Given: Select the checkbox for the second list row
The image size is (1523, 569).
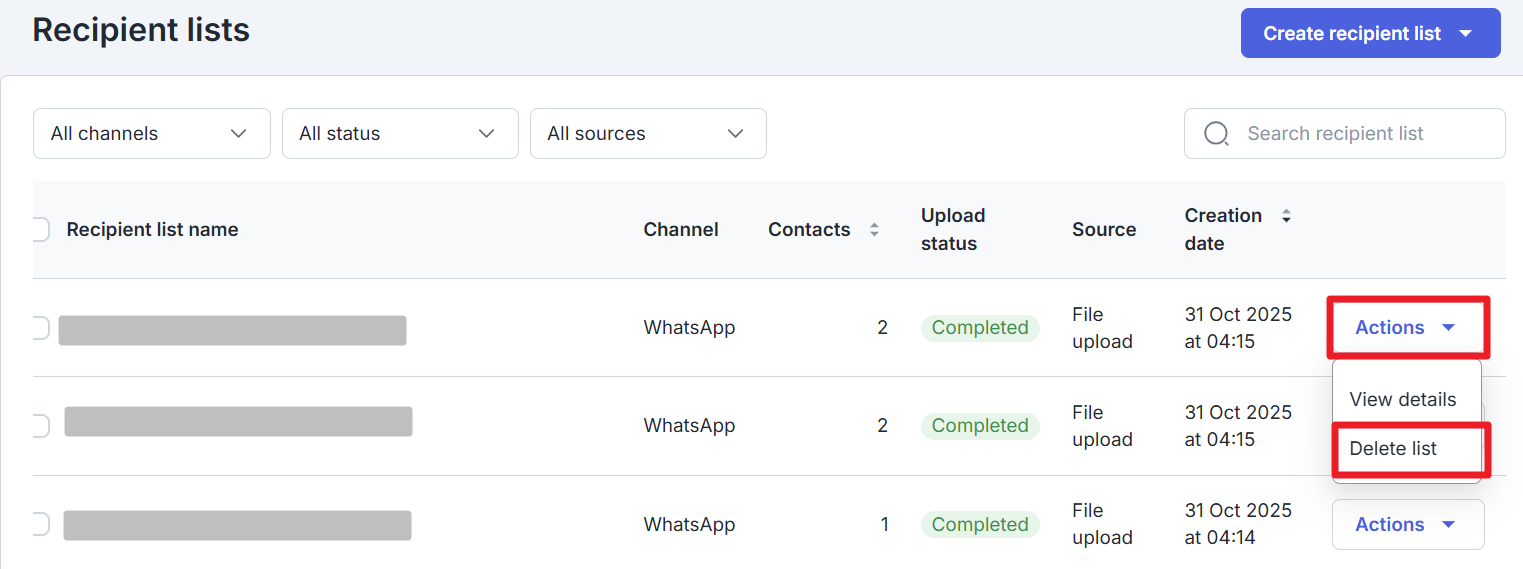Looking at the screenshot, I should tap(40, 426).
